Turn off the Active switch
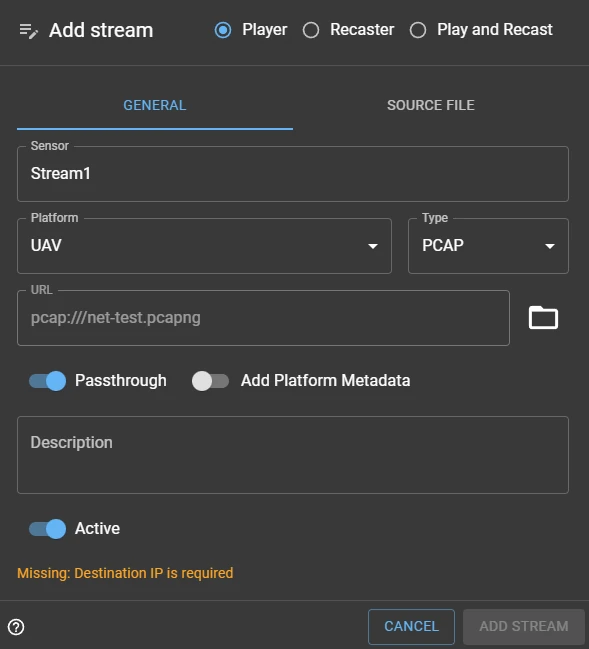 click(x=48, y=529)
